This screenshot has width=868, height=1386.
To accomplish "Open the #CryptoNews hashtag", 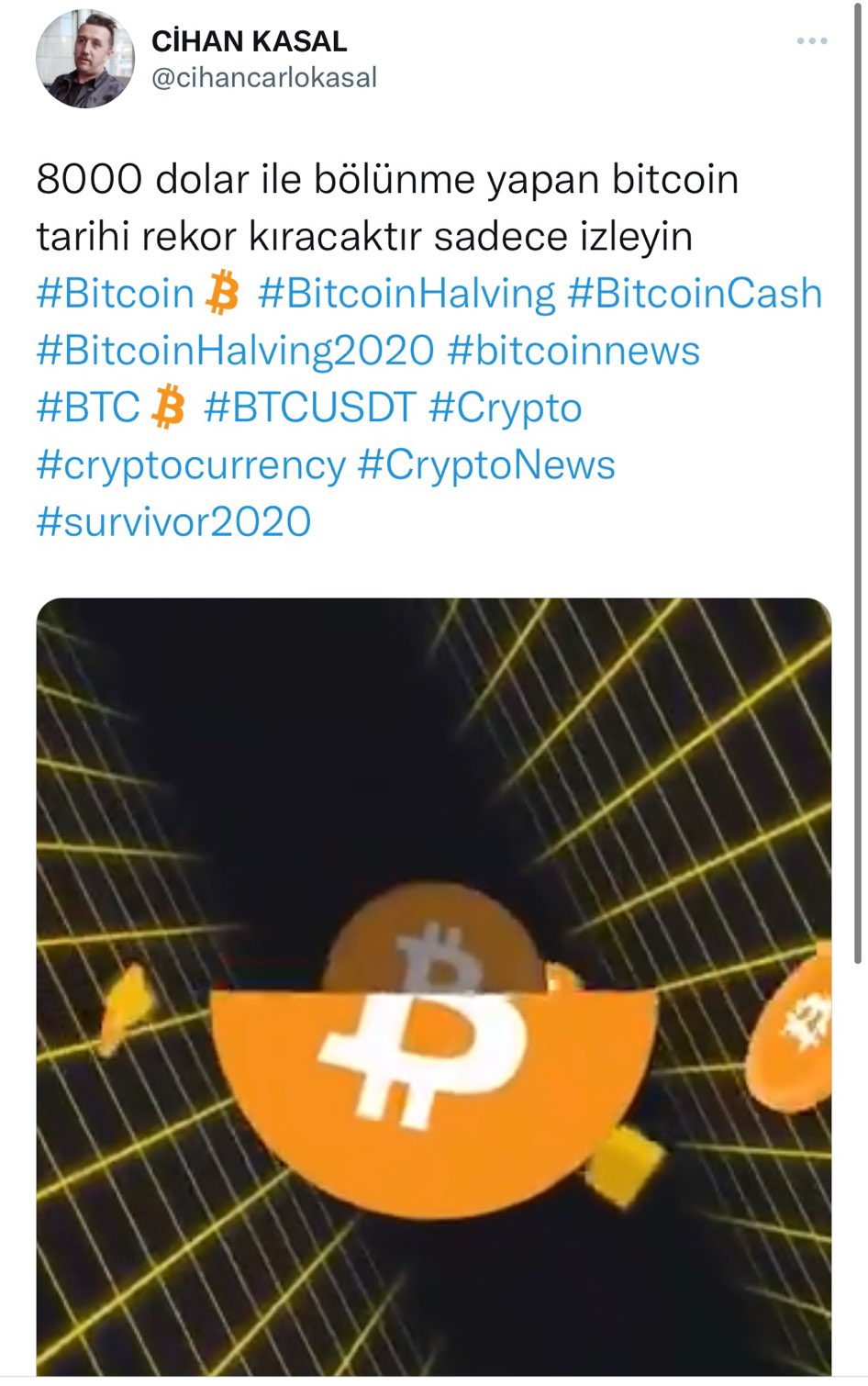I will [x=486, y=464].
